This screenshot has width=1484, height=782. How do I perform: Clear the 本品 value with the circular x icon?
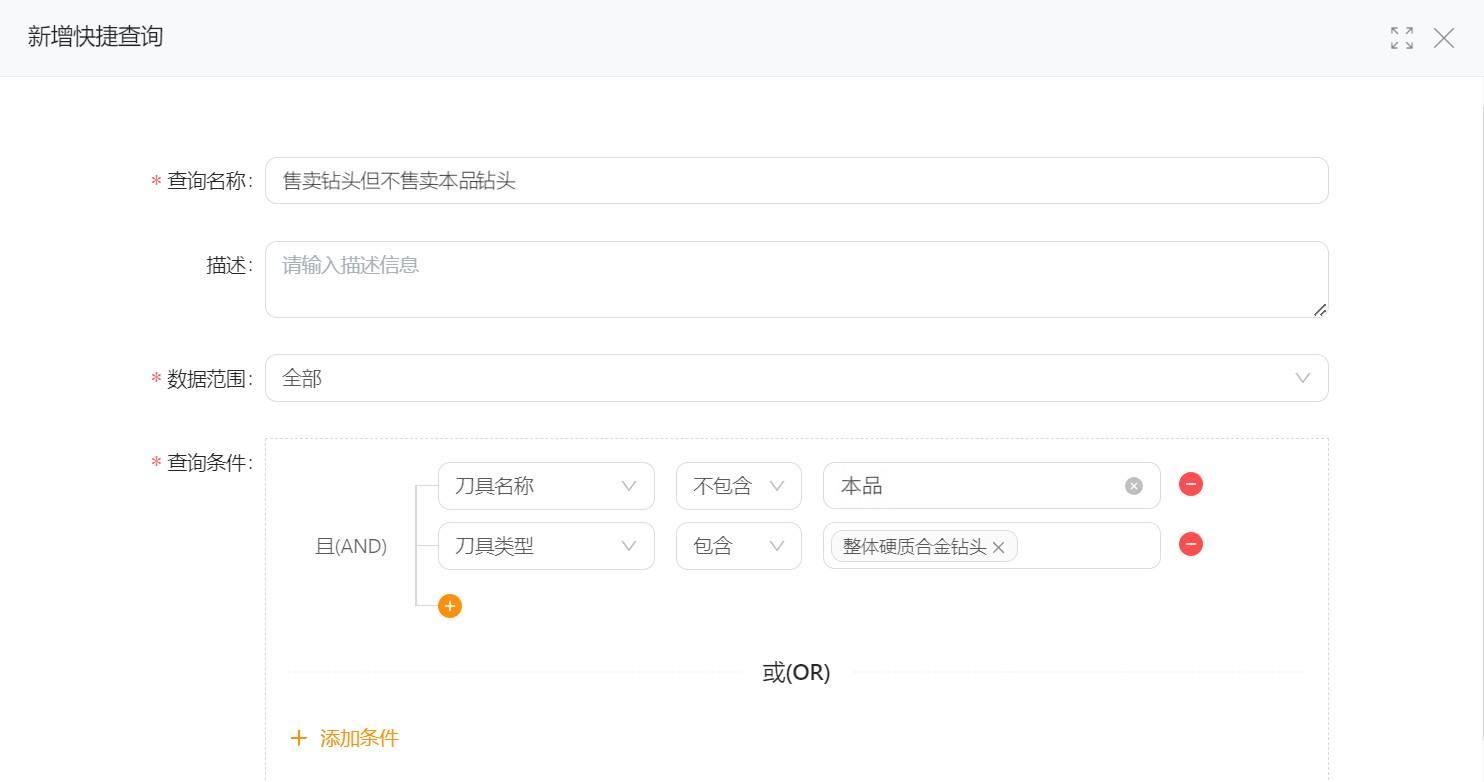[1133, 485]
